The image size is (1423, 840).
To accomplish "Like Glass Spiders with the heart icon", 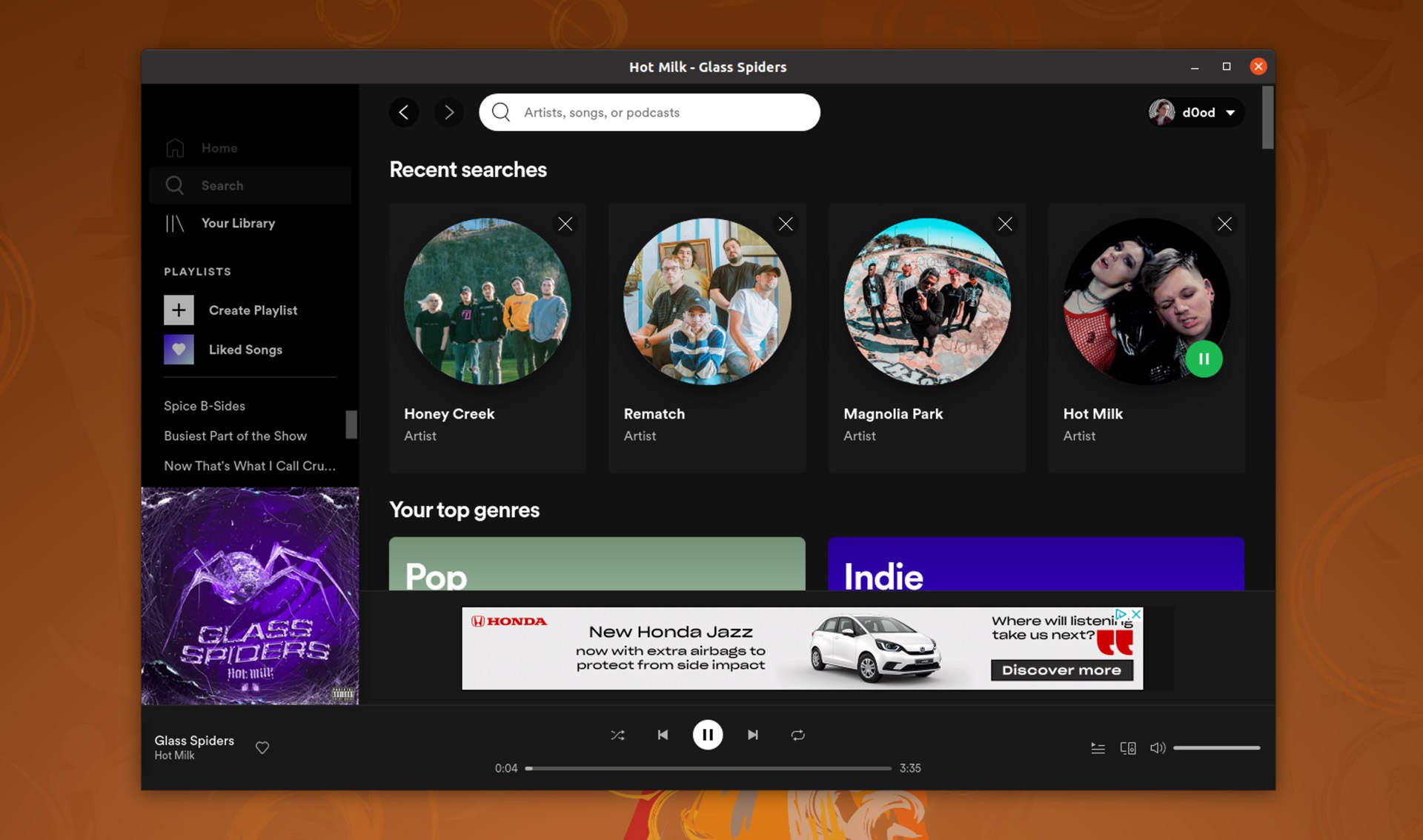I will click(x=262, y=748).
